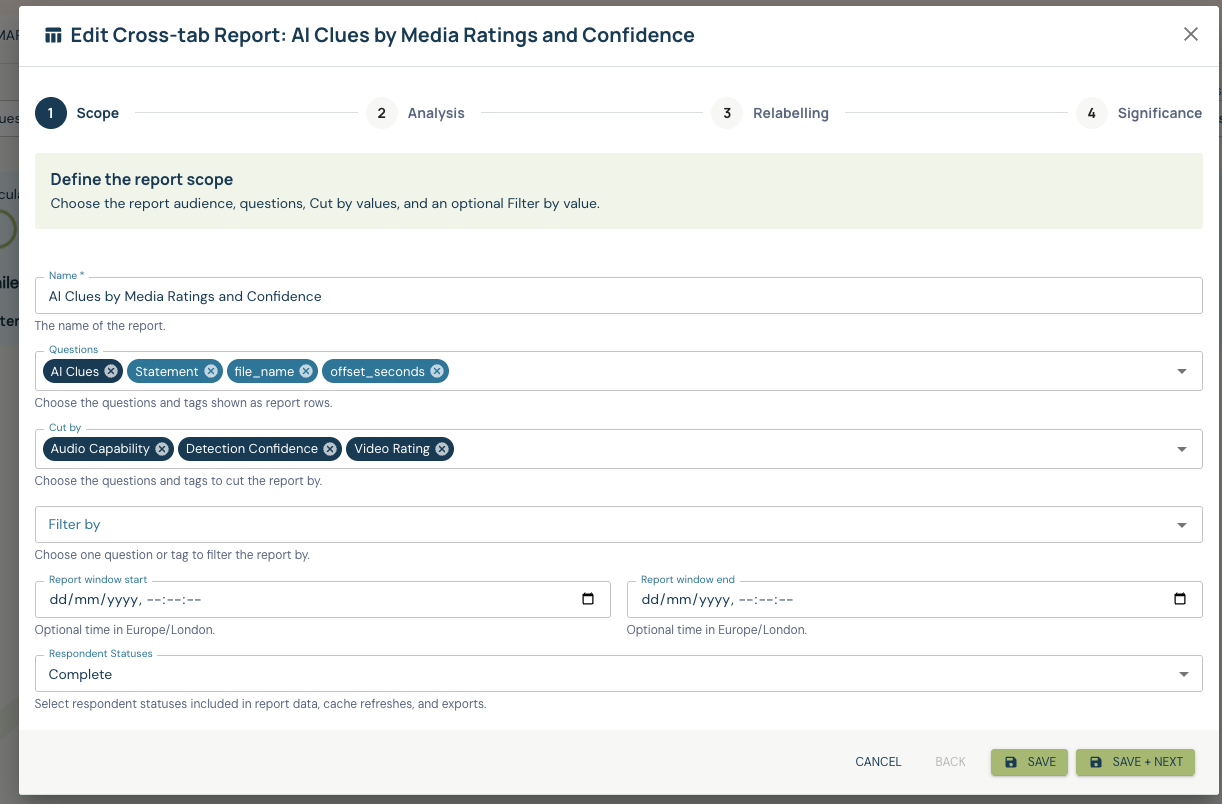Remove the offset_seconds question chip
The image size is (1222, 804).
(x=437, y=371)
